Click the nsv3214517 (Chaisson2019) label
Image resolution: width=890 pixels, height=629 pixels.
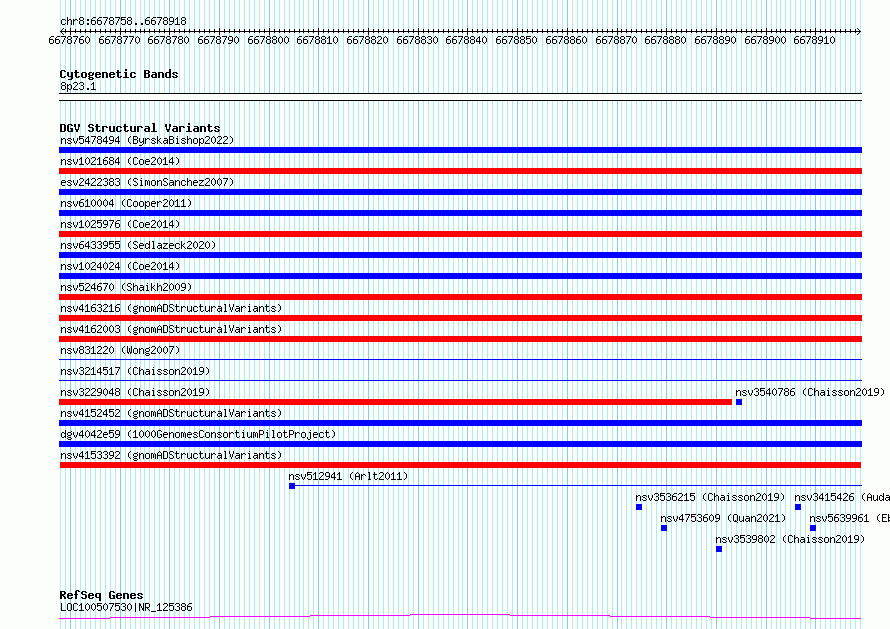tap(135, 371)
